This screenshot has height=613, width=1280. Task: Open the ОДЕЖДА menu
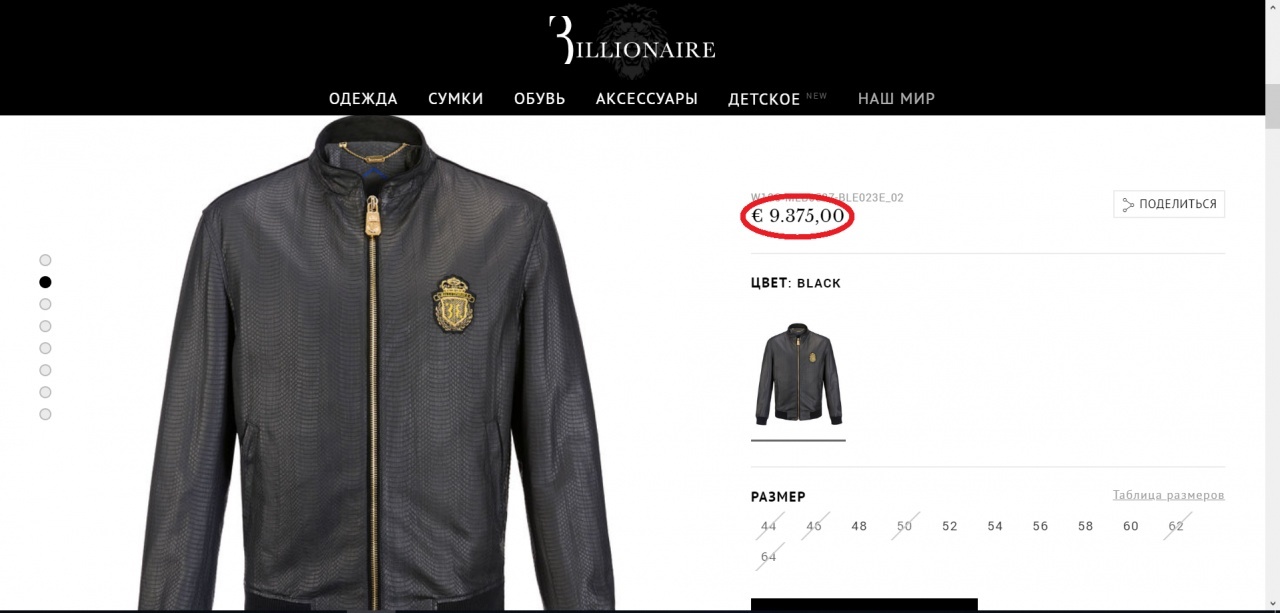tap(363, 99)
